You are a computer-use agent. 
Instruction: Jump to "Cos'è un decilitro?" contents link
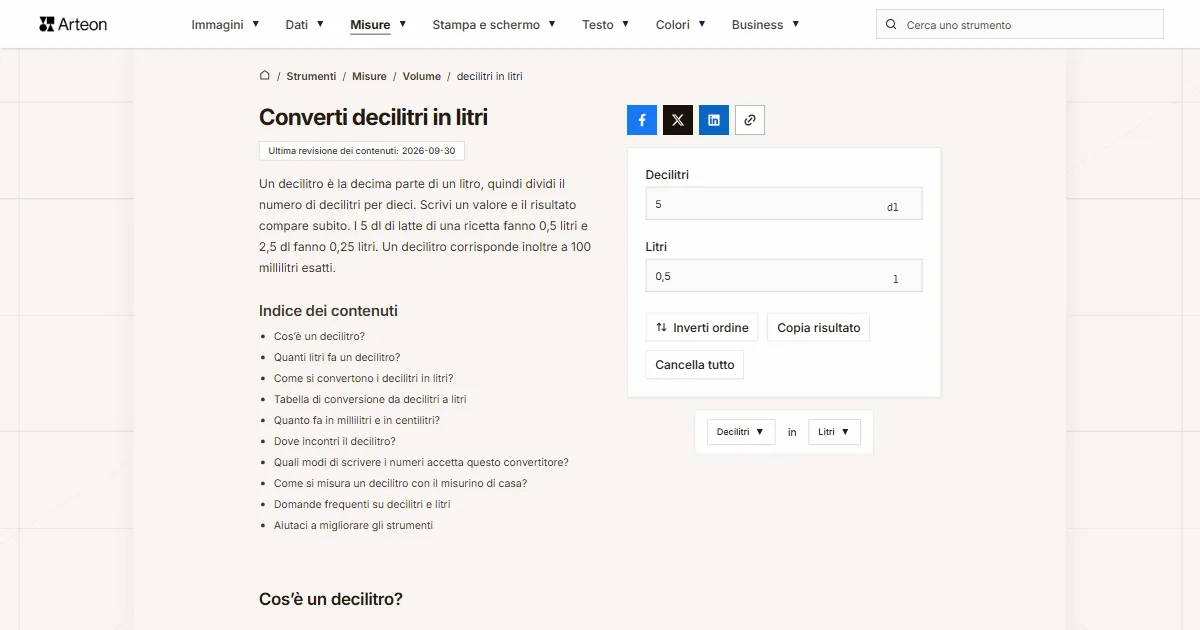[x=319, y=336]
